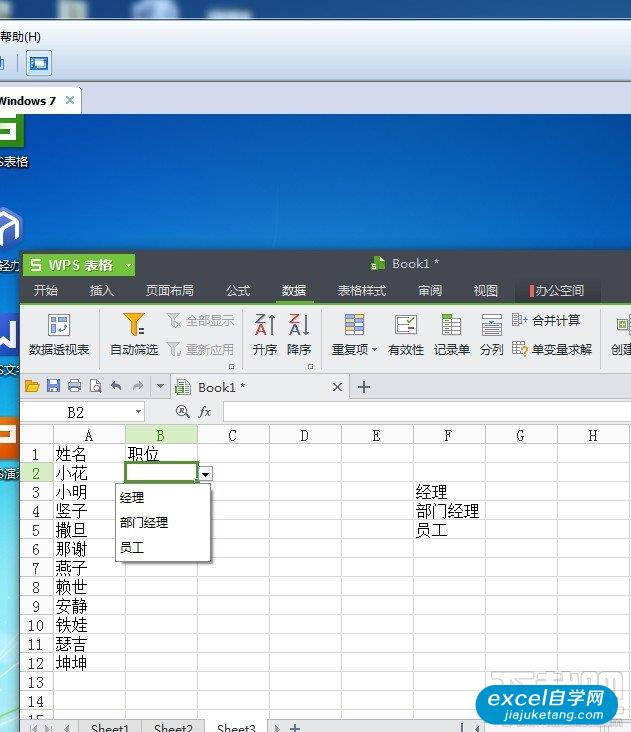The height and width of the screenshot is (732, 631).
Task: Click Show All (全部显示) filter button
Action: coord(200,321)
